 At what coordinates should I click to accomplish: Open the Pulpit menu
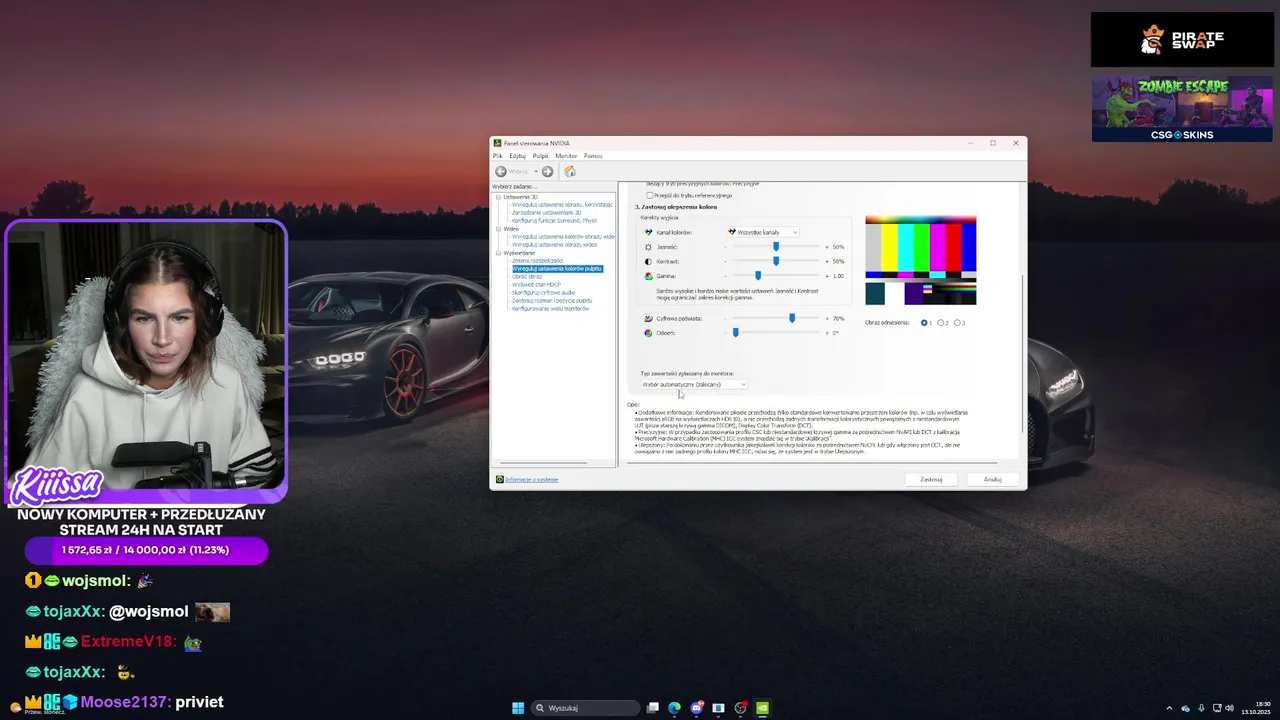click(x=541, y=156)
